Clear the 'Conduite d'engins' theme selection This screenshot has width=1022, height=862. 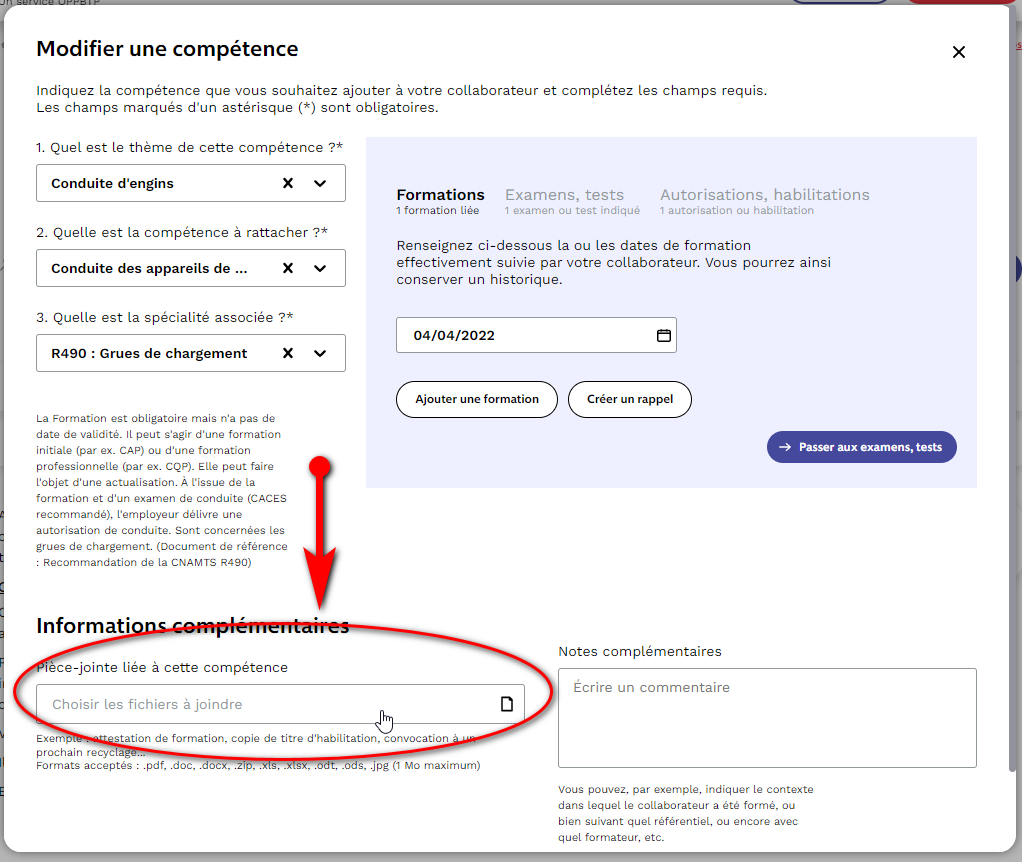[288, 183]
